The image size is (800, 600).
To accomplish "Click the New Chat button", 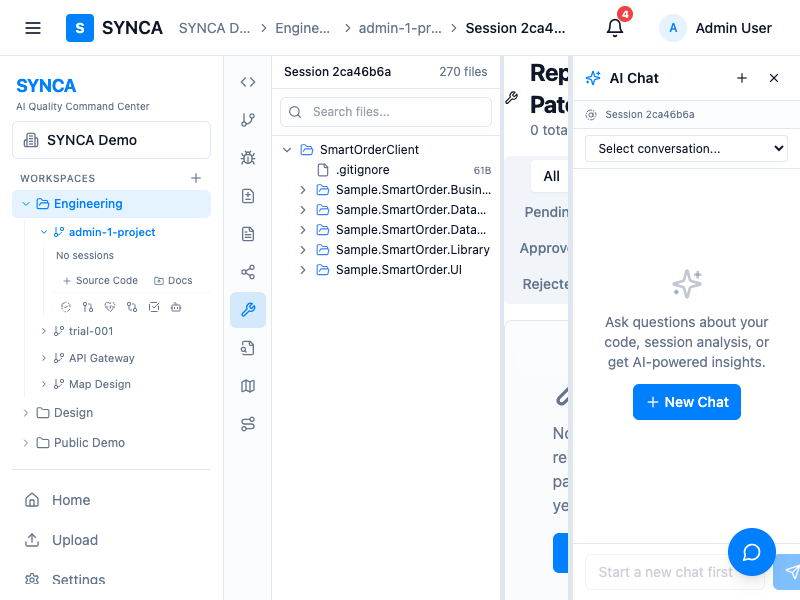I will click(x=687, y=402).
